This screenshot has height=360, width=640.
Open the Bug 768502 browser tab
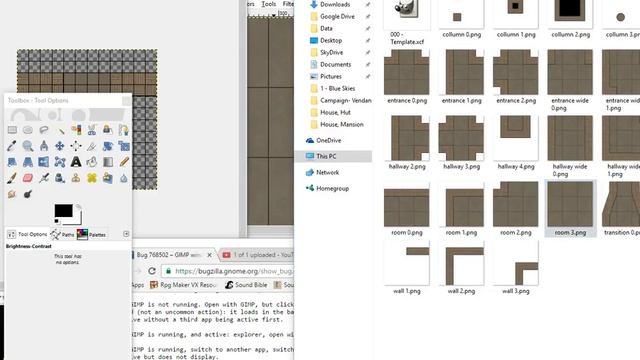pyautogui.click(x=168, y=255)
